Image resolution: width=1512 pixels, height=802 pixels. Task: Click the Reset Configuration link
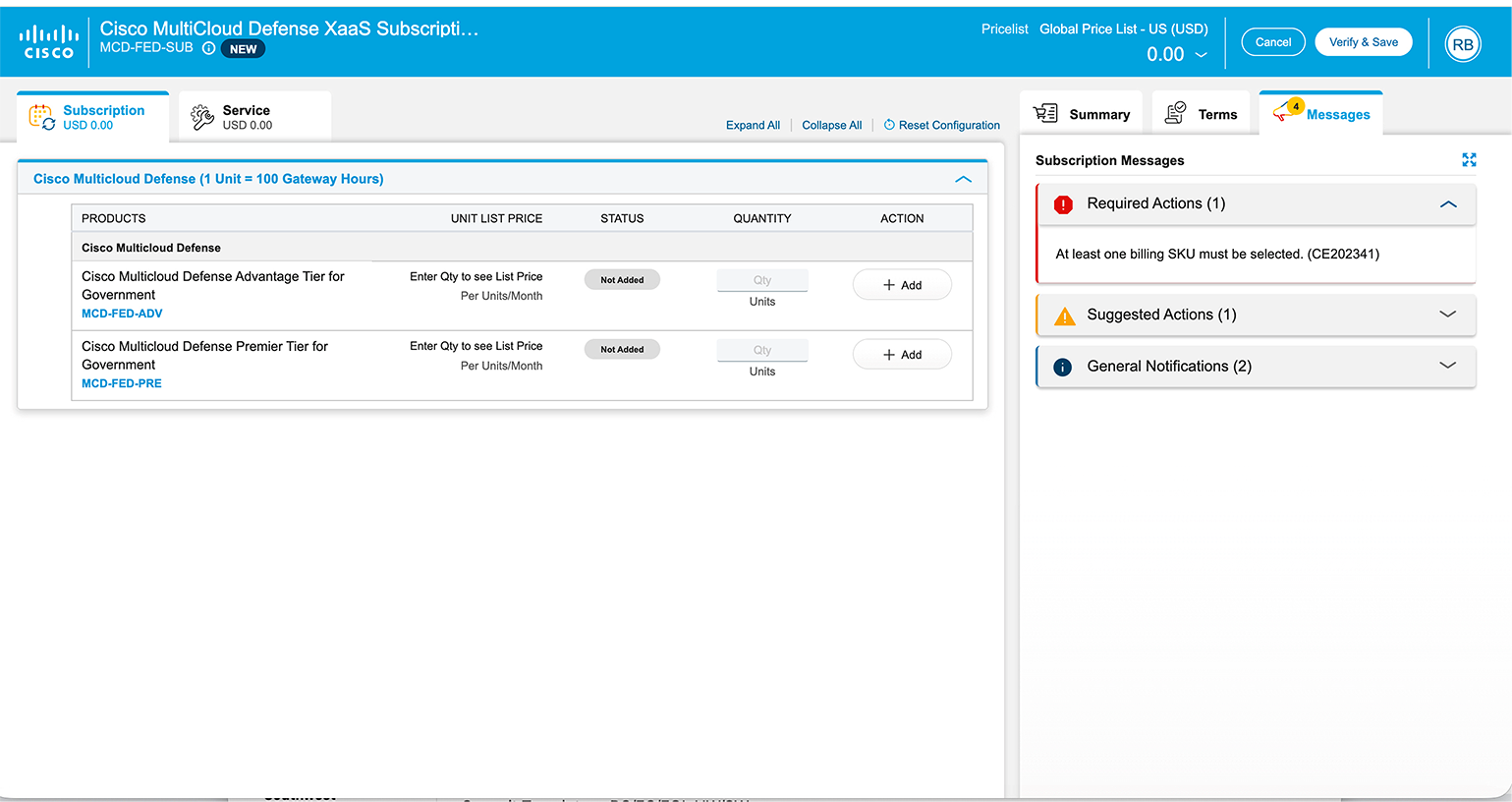pos(949,125)
